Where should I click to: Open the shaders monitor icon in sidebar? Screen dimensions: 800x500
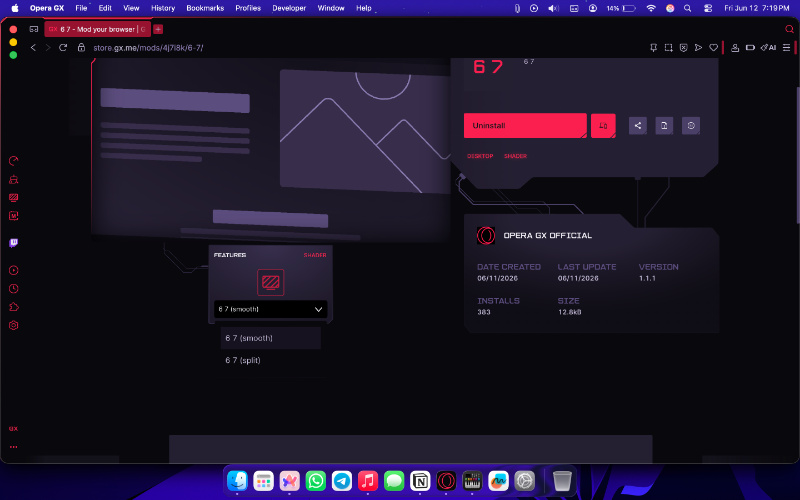click(14, 197)
